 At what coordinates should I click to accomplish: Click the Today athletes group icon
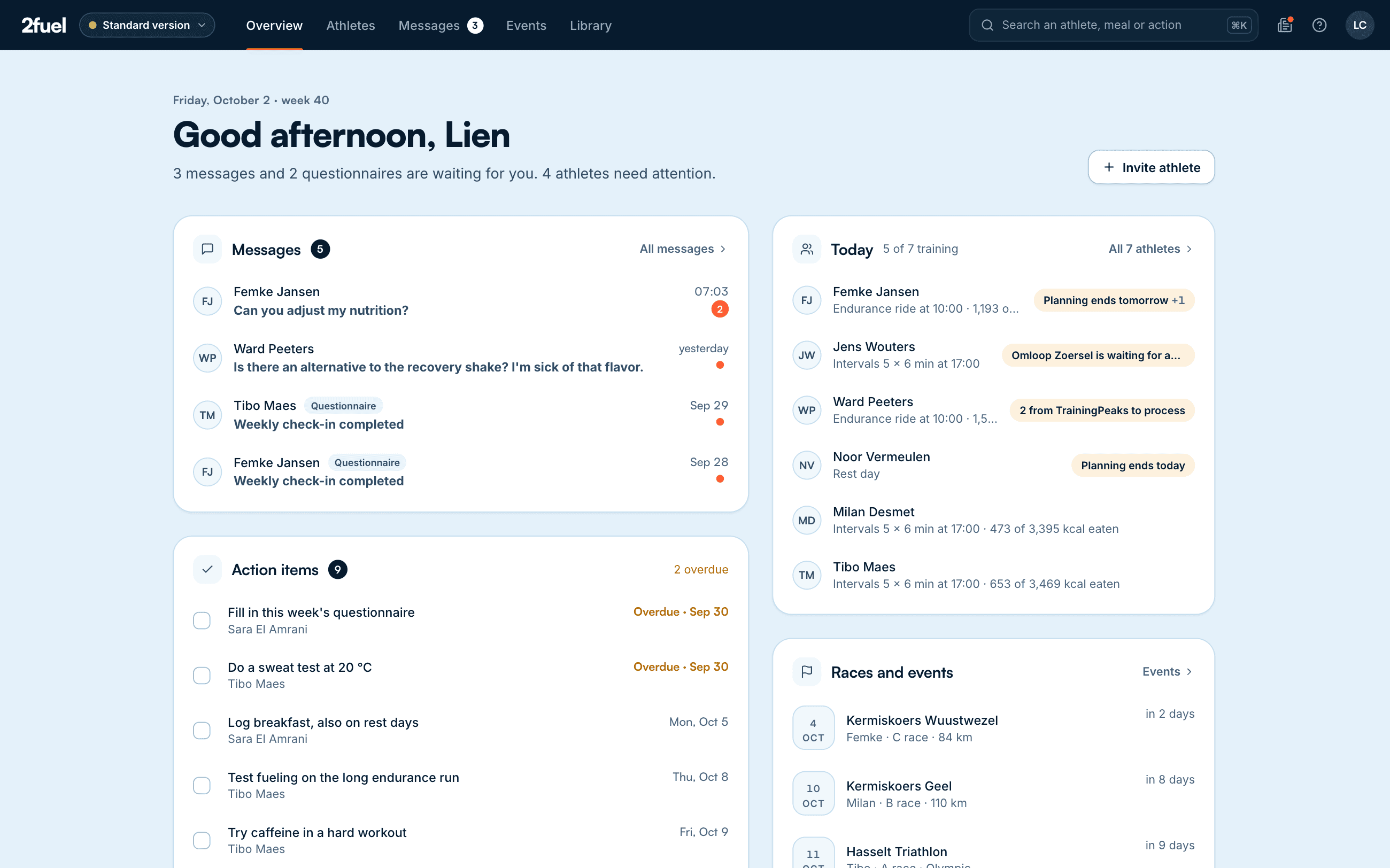(x=807, y=249)
